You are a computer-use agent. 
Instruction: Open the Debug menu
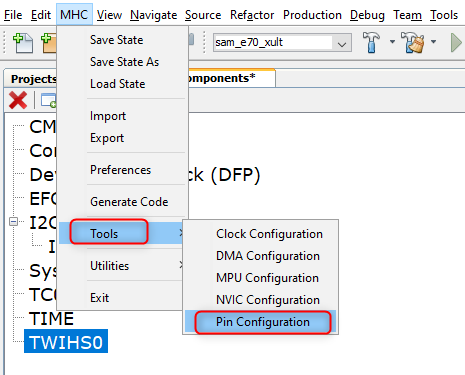pos(367,15)
